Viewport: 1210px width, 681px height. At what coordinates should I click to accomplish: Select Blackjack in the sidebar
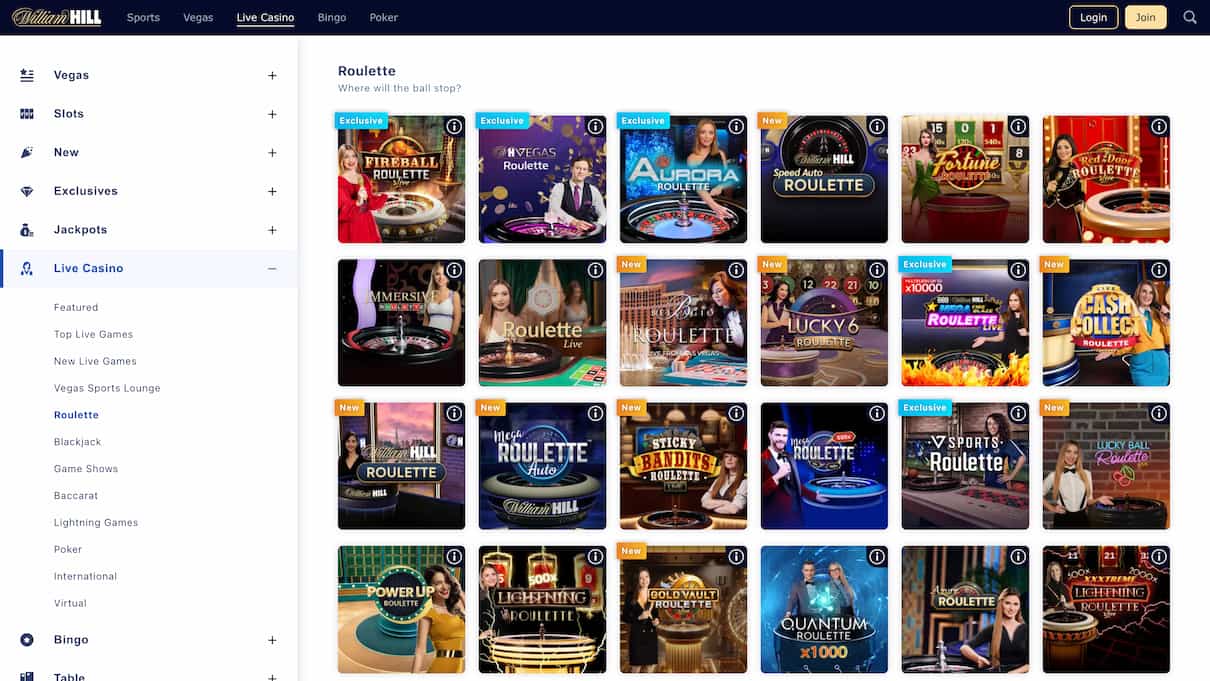tap(78, 442)
